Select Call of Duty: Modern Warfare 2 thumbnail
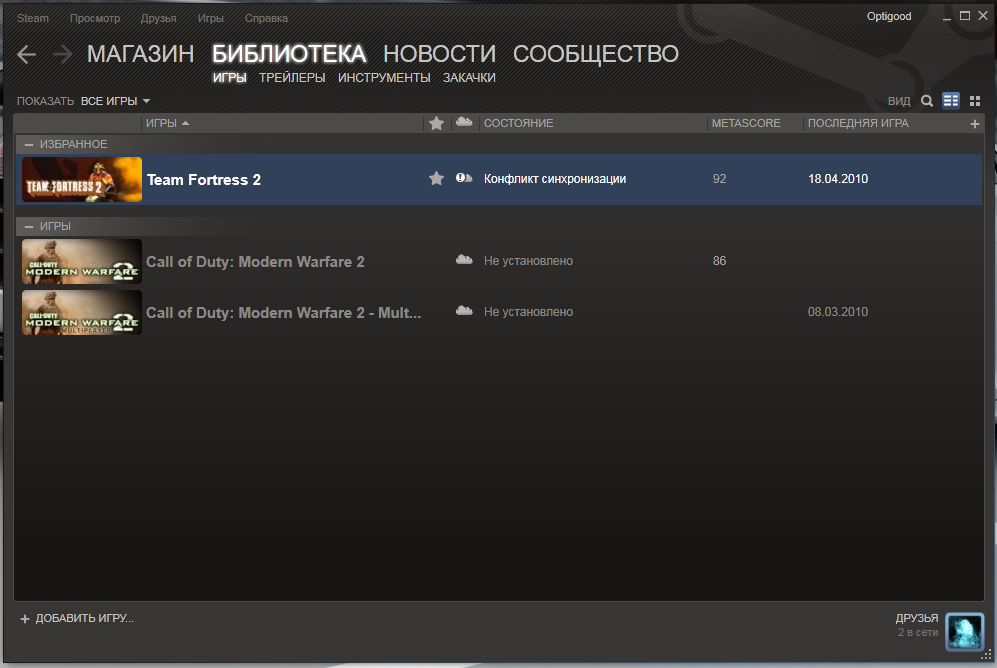The image size is (997, 668). pos(82,261)
